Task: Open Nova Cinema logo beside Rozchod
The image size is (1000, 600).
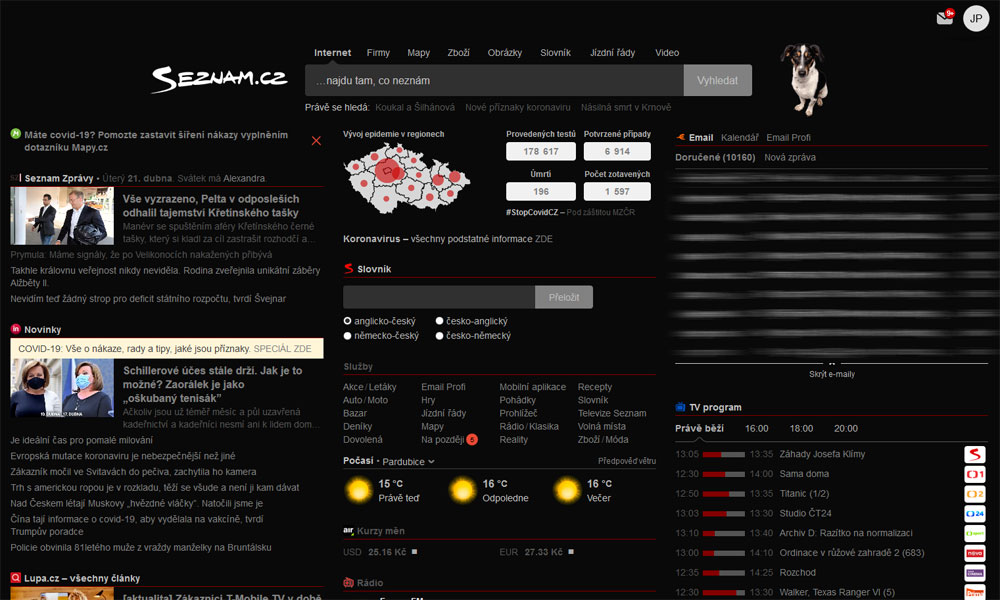Action: pyautogui.click(x=974, y=573)
